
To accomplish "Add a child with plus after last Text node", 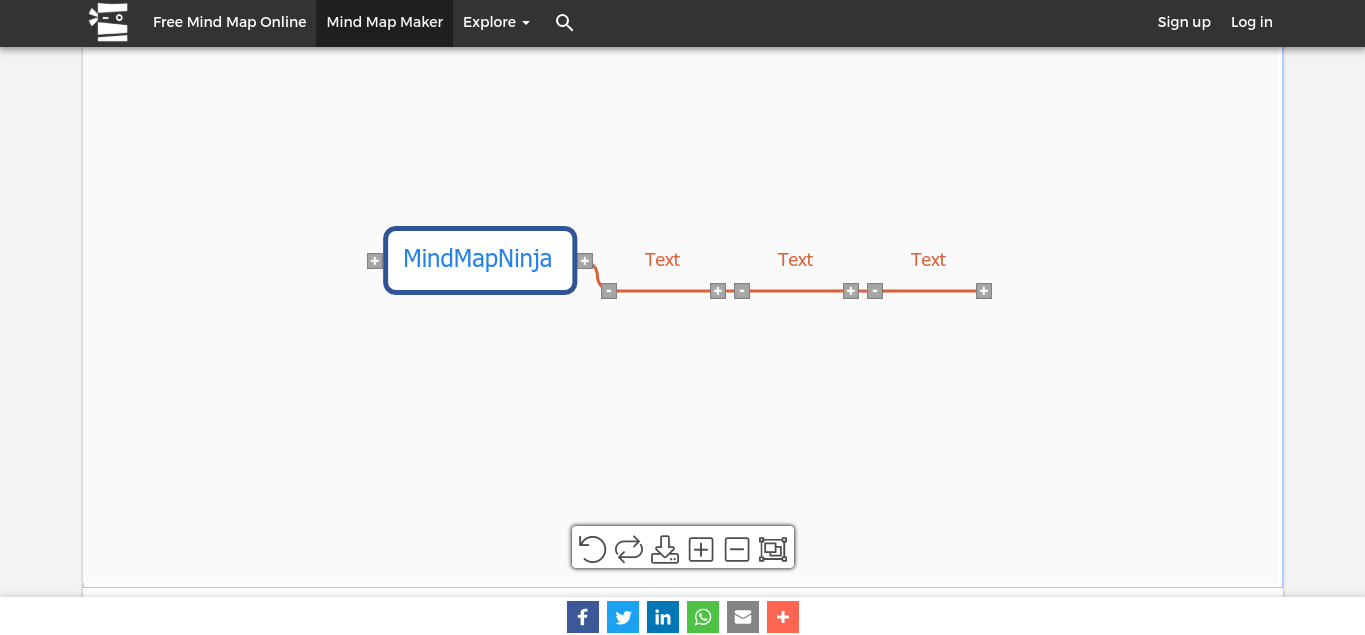I will coord(984,291).
